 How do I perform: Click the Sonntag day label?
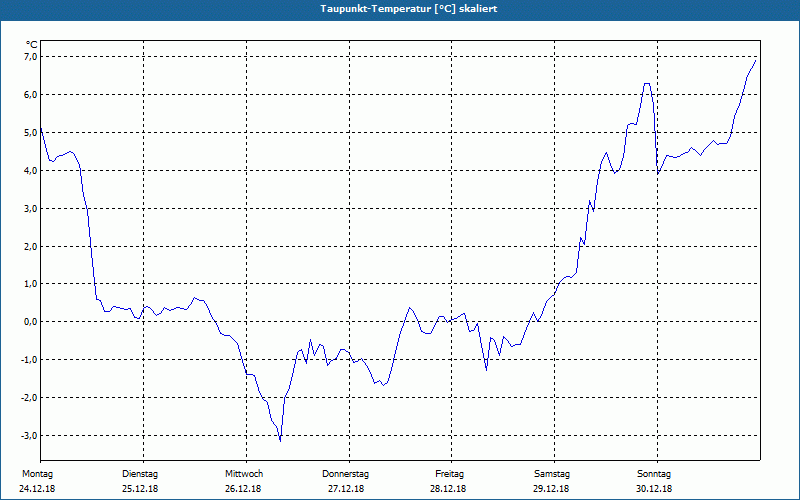click(654, 474)
